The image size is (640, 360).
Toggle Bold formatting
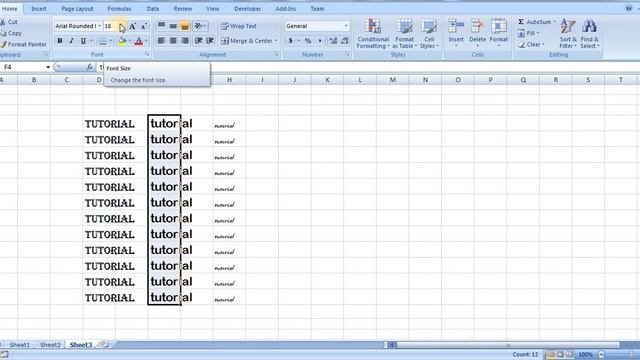pos(60,41)
